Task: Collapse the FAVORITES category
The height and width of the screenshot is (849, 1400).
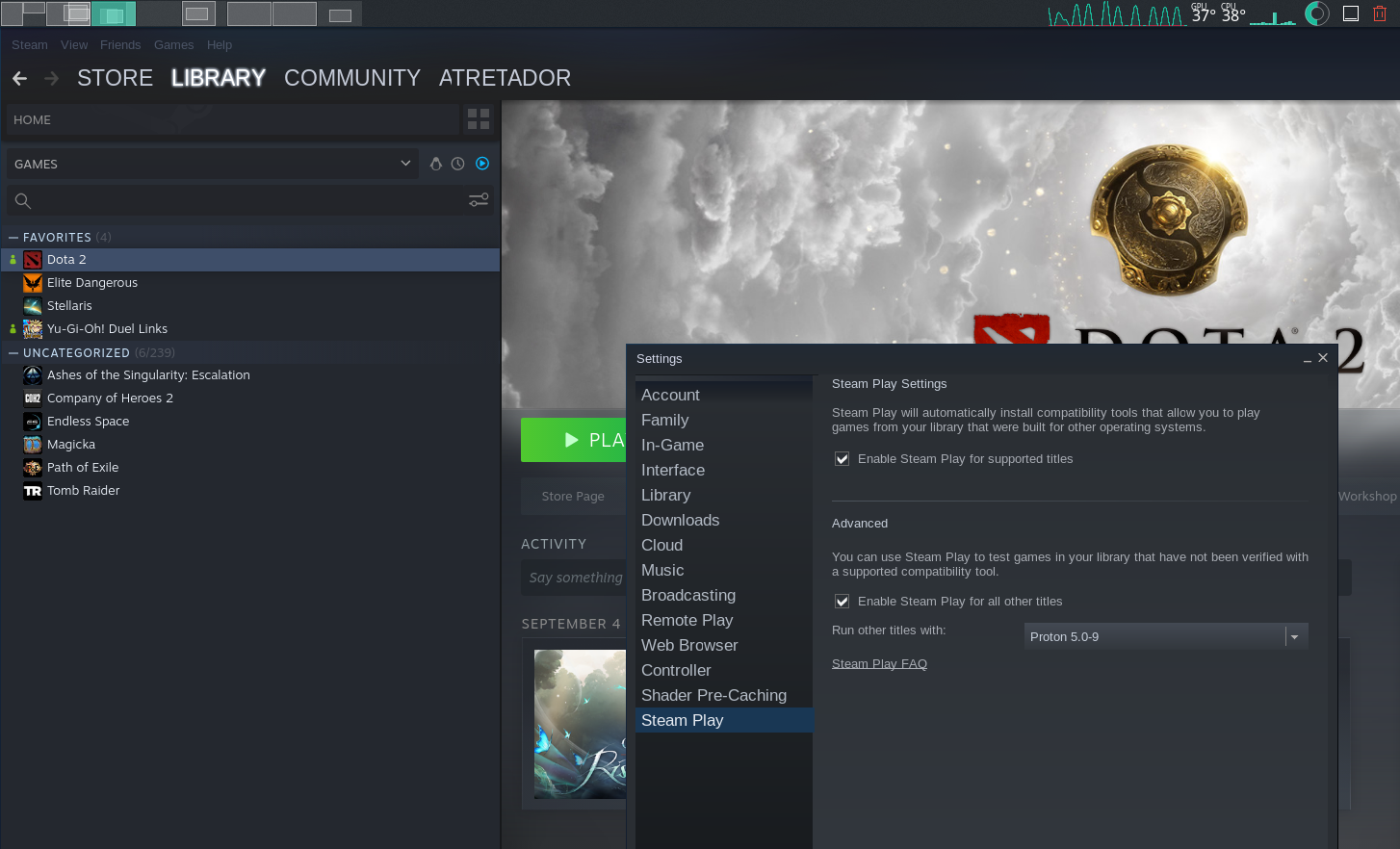Action: pyautogui.click(x=13, y=237)
